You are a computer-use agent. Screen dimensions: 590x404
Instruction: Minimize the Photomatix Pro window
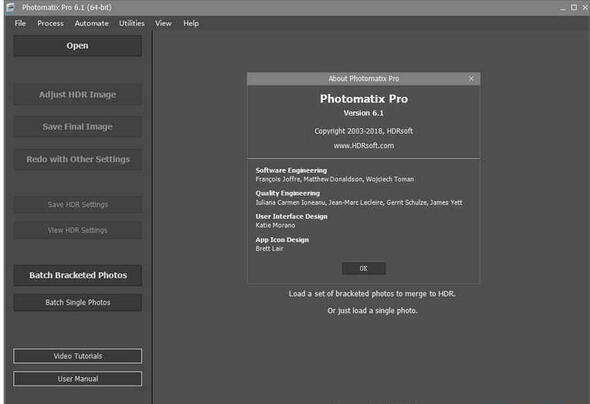tap(563, 8)
